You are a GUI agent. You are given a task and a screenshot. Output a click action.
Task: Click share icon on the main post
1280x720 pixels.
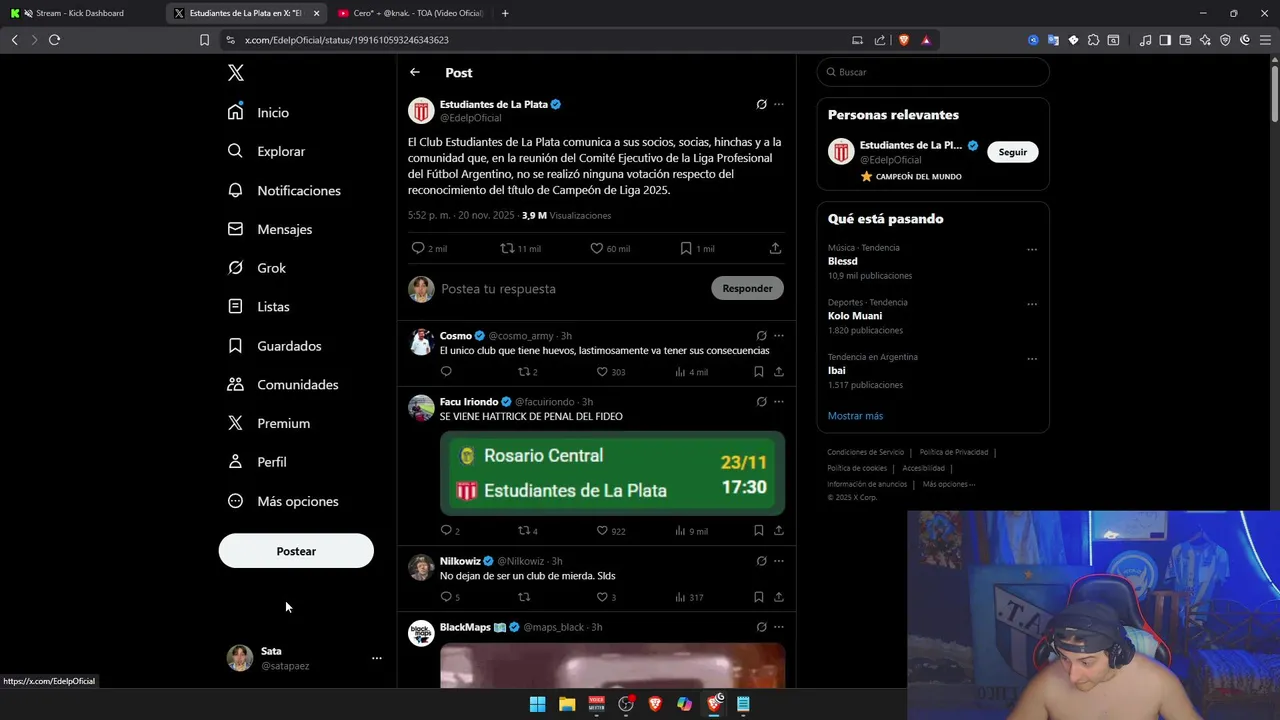(775, 248)
